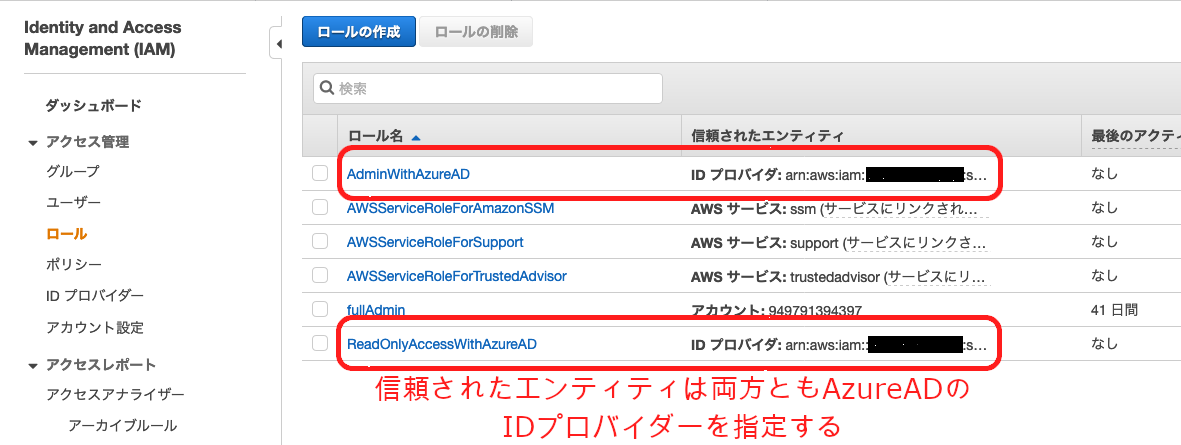This screenshot has width=1181, height=445.
Task: Tick the ReadOnlyAccessWithAzureAD row checkbox
Action: click(x=320, y=343)
